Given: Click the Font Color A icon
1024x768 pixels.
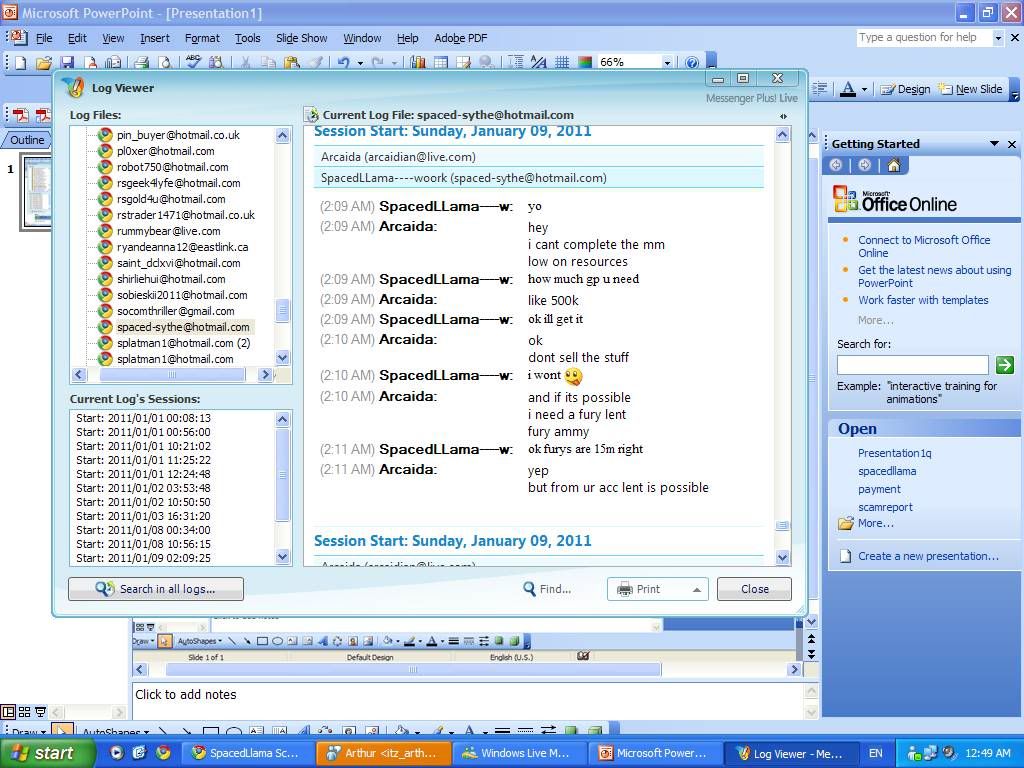Looking at the screenshot, I should pyautogui.click(x=848, y=89).
